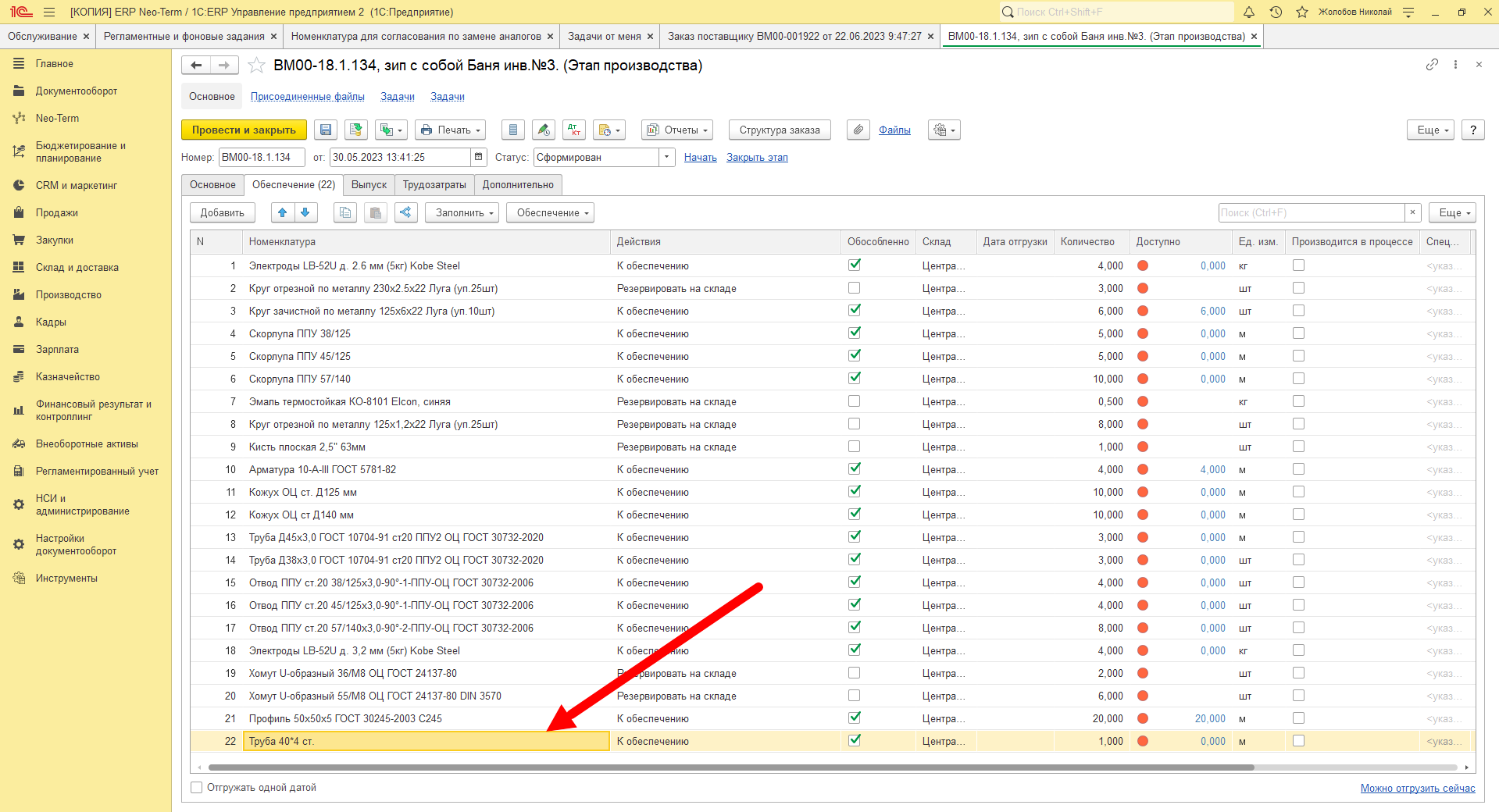Open Структура заказа

[780, 130]
